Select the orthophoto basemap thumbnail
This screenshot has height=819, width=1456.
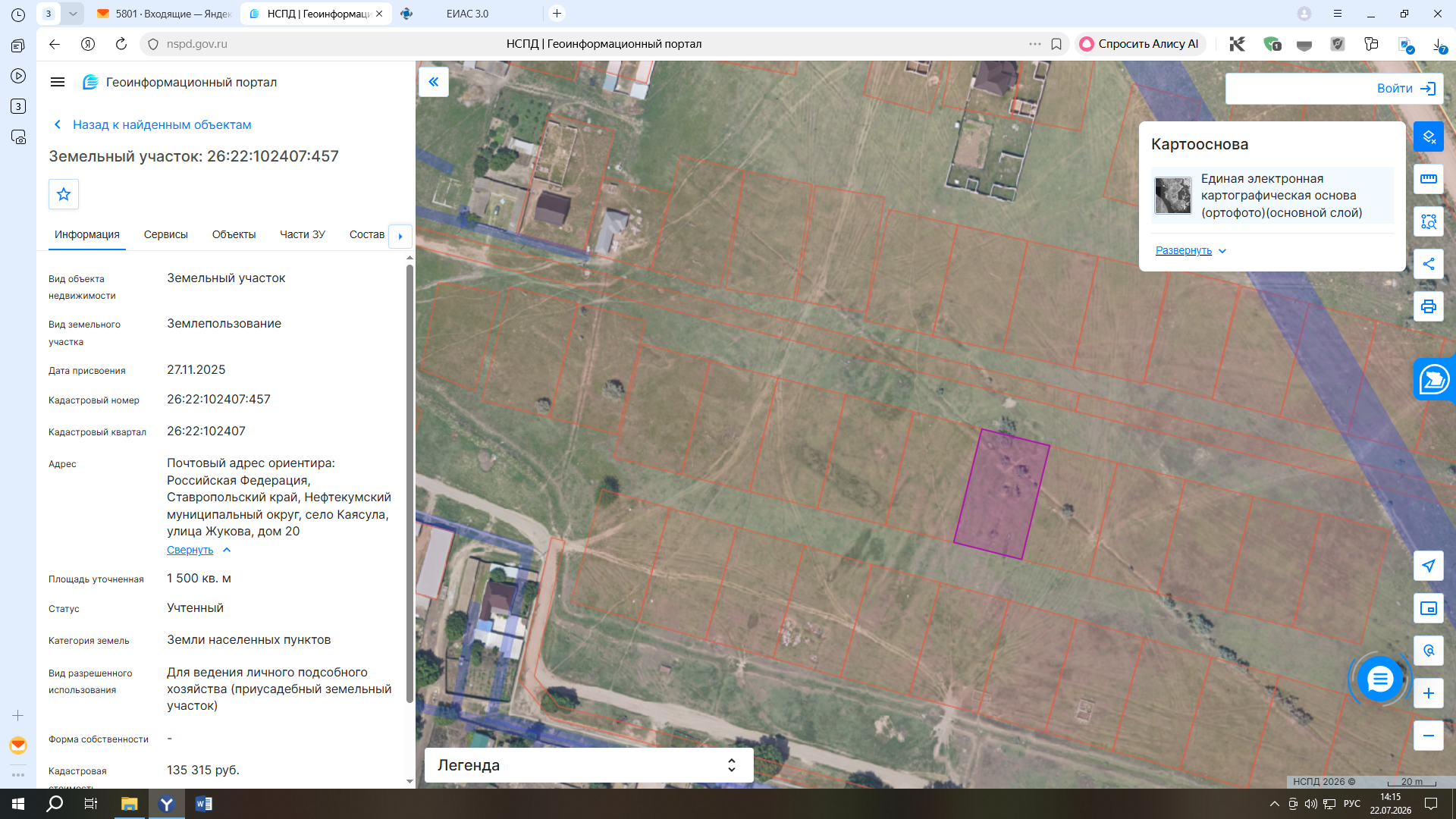click(1172, 196)
